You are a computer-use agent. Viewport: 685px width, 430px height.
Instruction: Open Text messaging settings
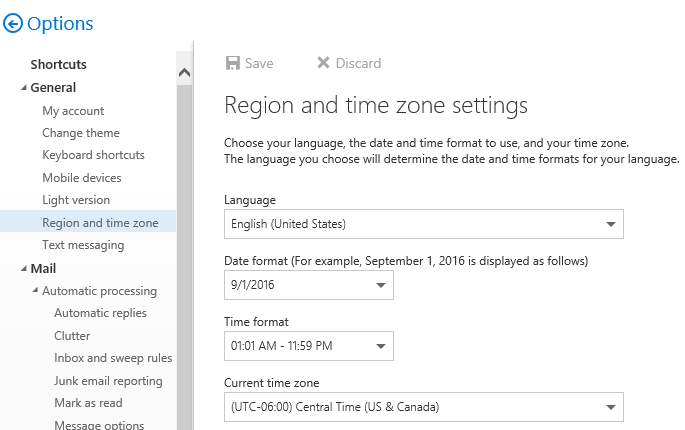pyautogui.click(x=83, y=245)
